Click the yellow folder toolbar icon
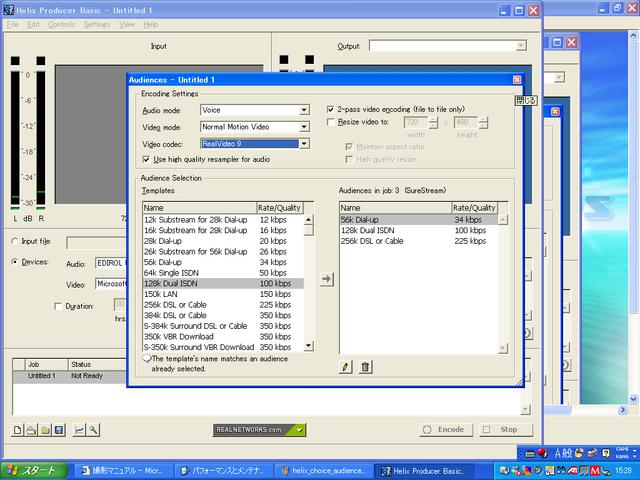 (x=45, y=430)
